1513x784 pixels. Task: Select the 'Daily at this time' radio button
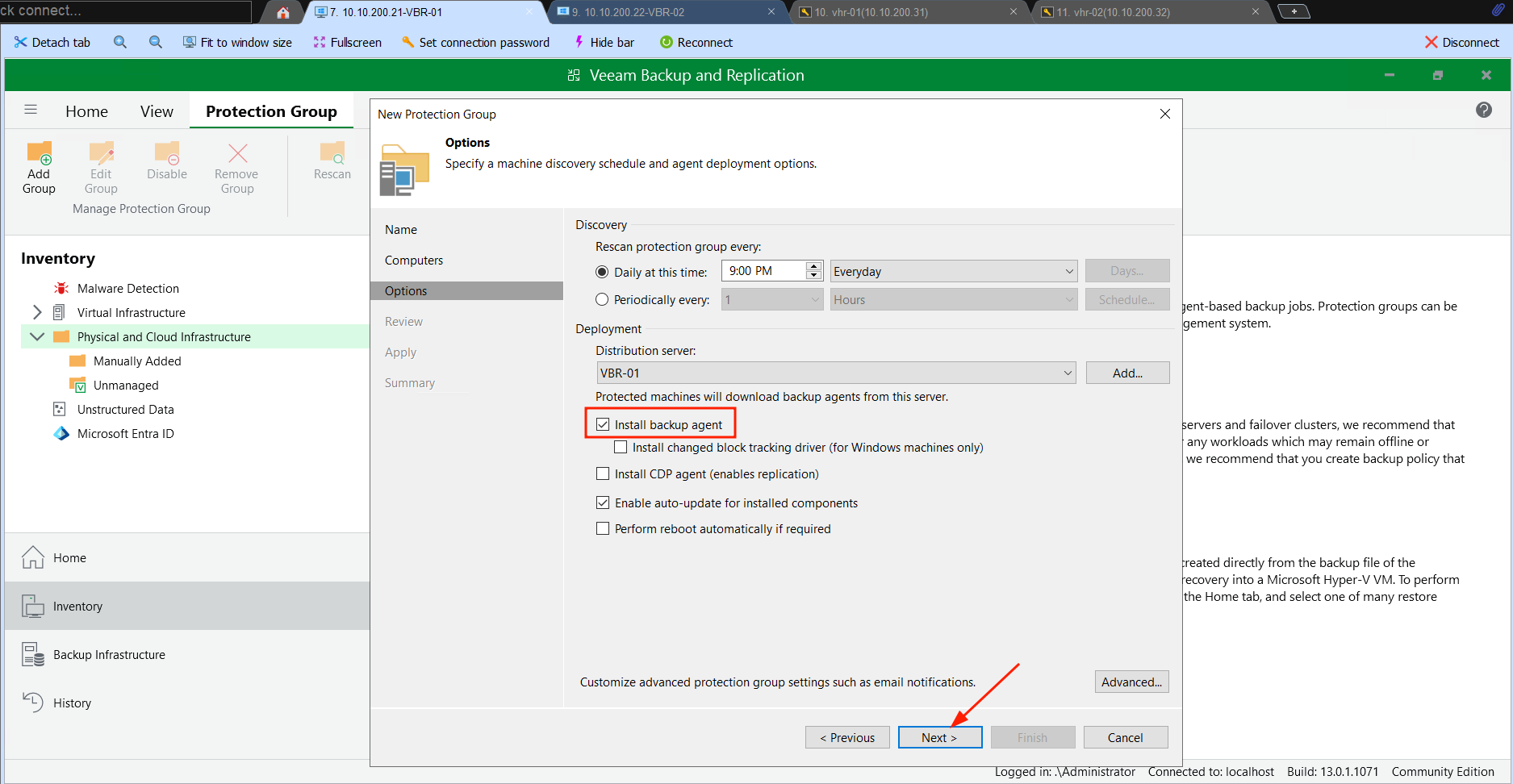pyautogui.click(x=602, y=272)
